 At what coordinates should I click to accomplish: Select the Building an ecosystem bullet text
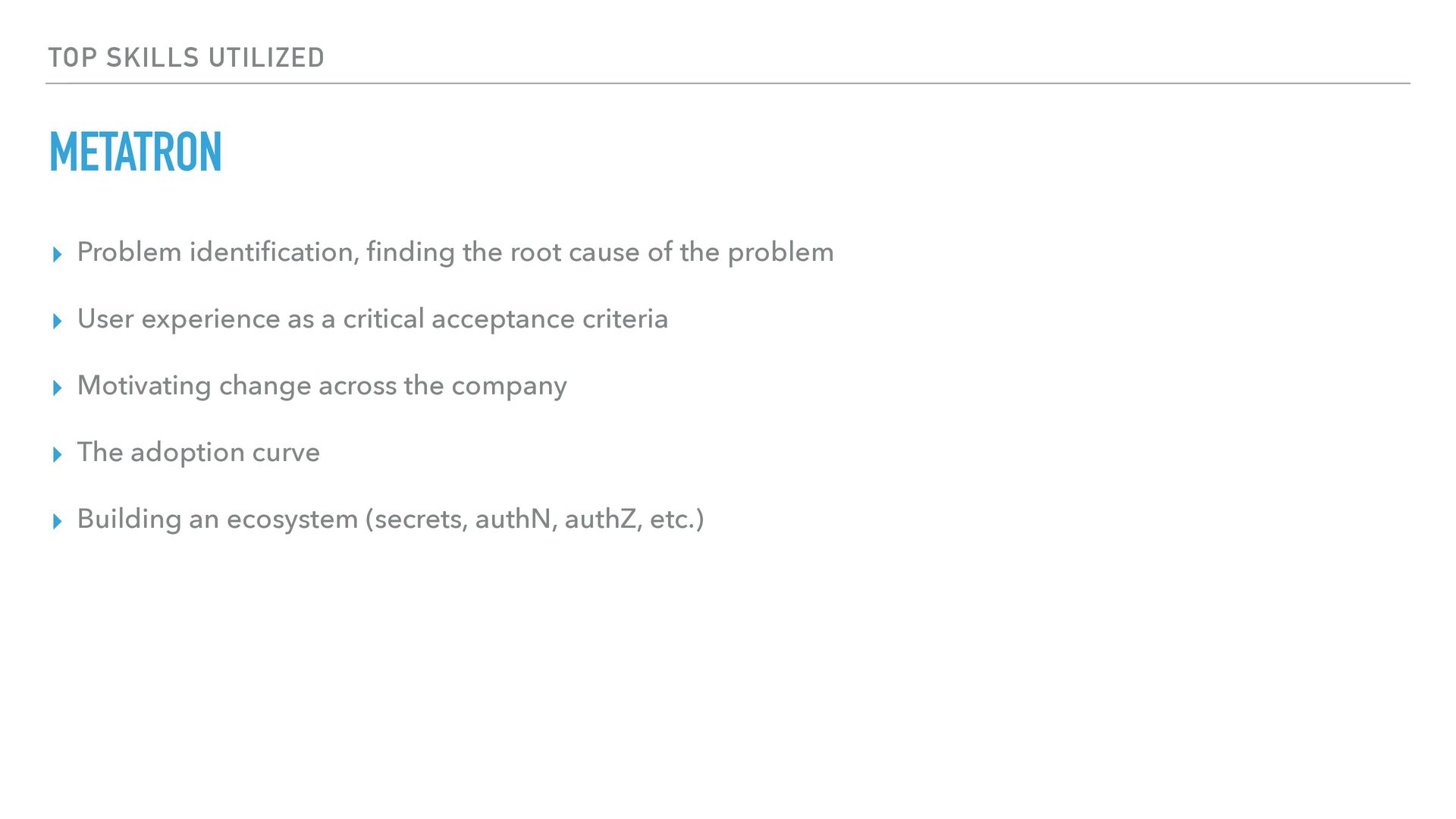tap(391, 519)
